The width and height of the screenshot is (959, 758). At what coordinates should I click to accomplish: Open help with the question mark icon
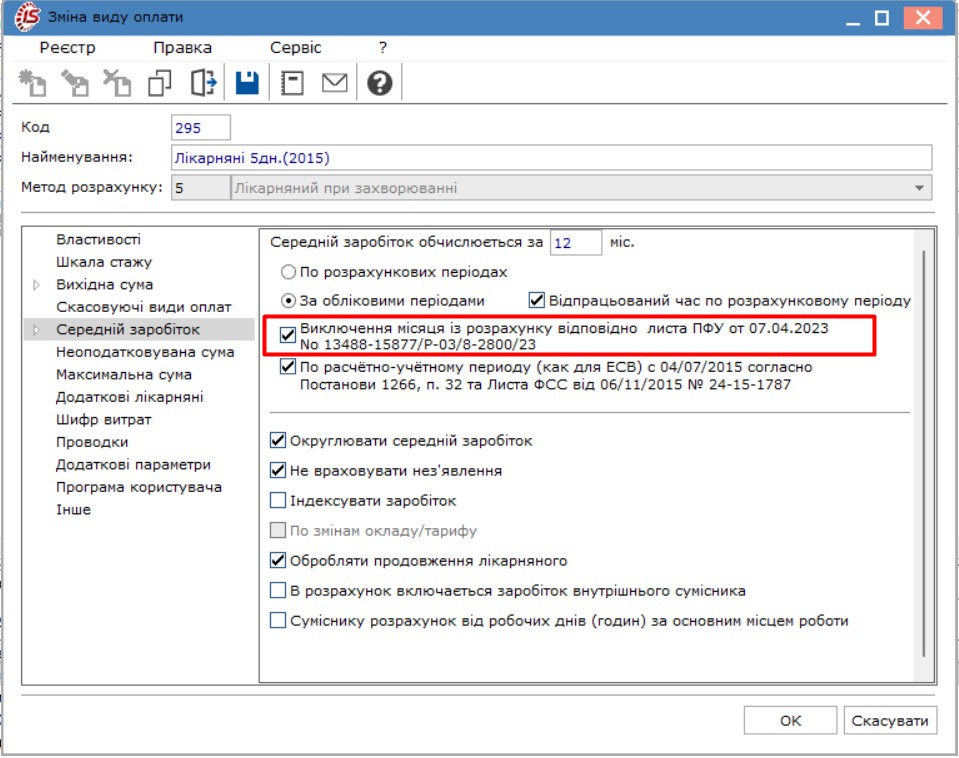pyautogui.click(x=379, y=83)
